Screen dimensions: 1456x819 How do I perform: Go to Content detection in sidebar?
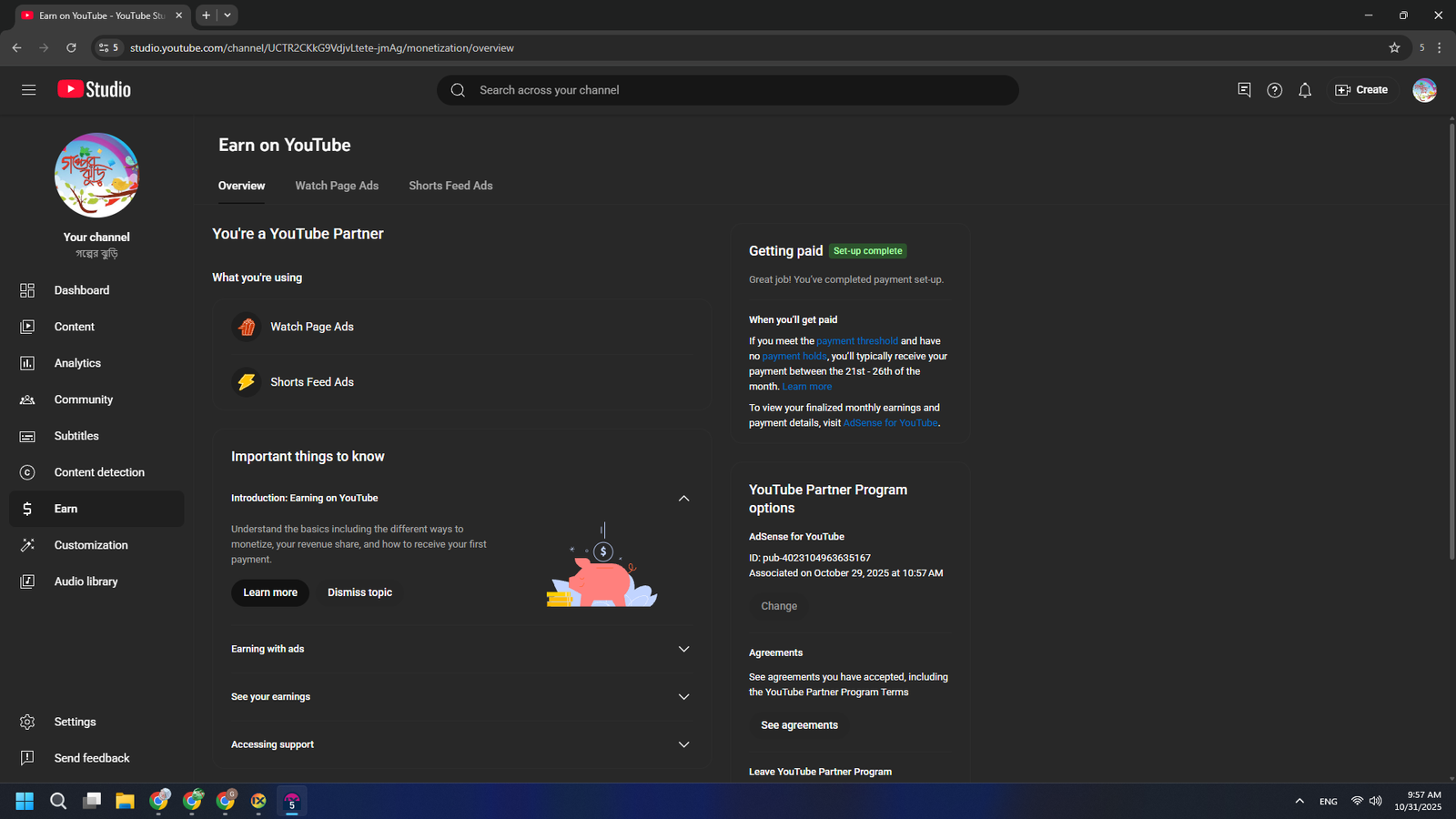[99, 472]
